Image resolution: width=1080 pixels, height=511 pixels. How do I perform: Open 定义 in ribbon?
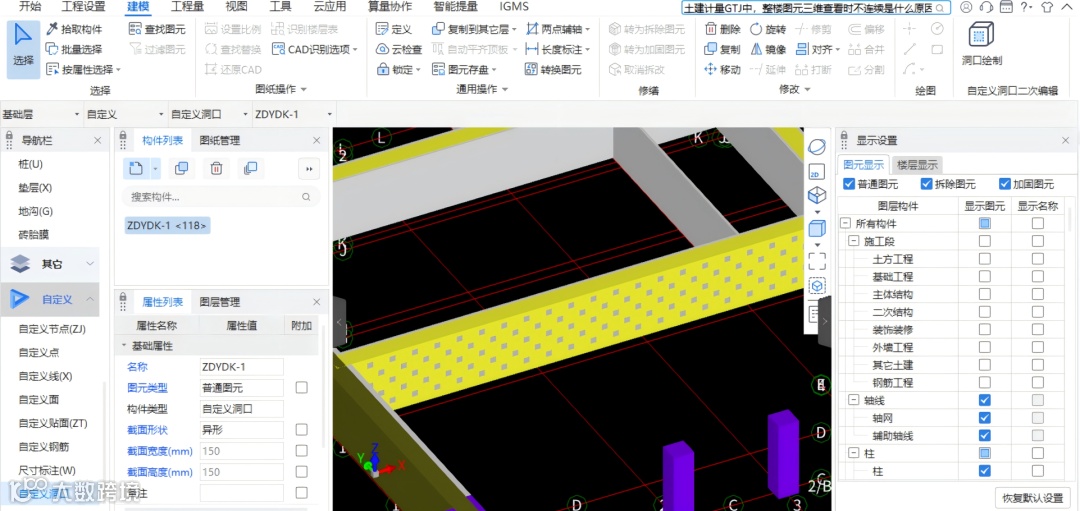394,29
